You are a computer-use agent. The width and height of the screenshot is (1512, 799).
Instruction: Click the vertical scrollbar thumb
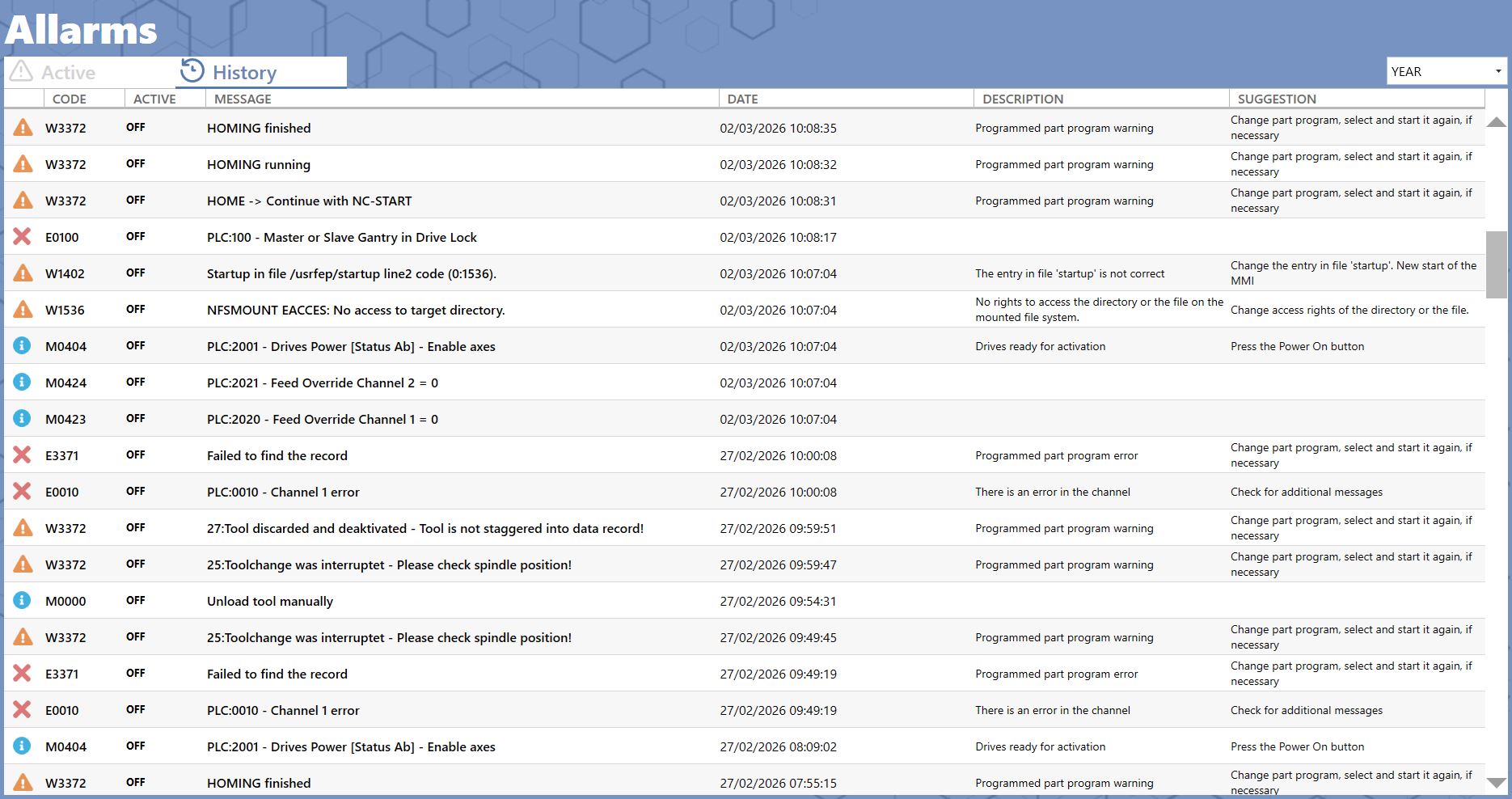1497,265
